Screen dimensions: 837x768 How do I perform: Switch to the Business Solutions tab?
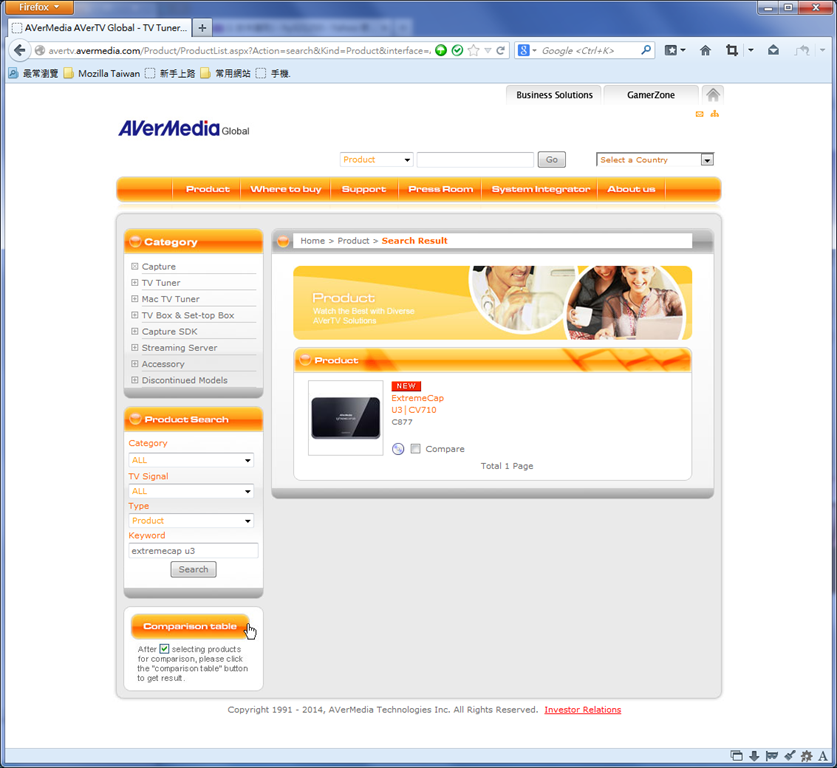(554, 95)
